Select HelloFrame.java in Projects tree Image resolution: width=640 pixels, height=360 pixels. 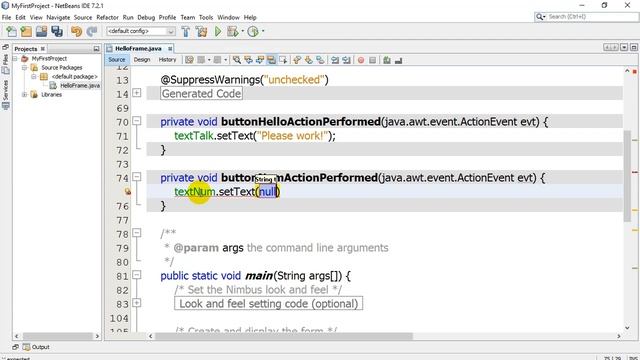[x=80, y=85]
